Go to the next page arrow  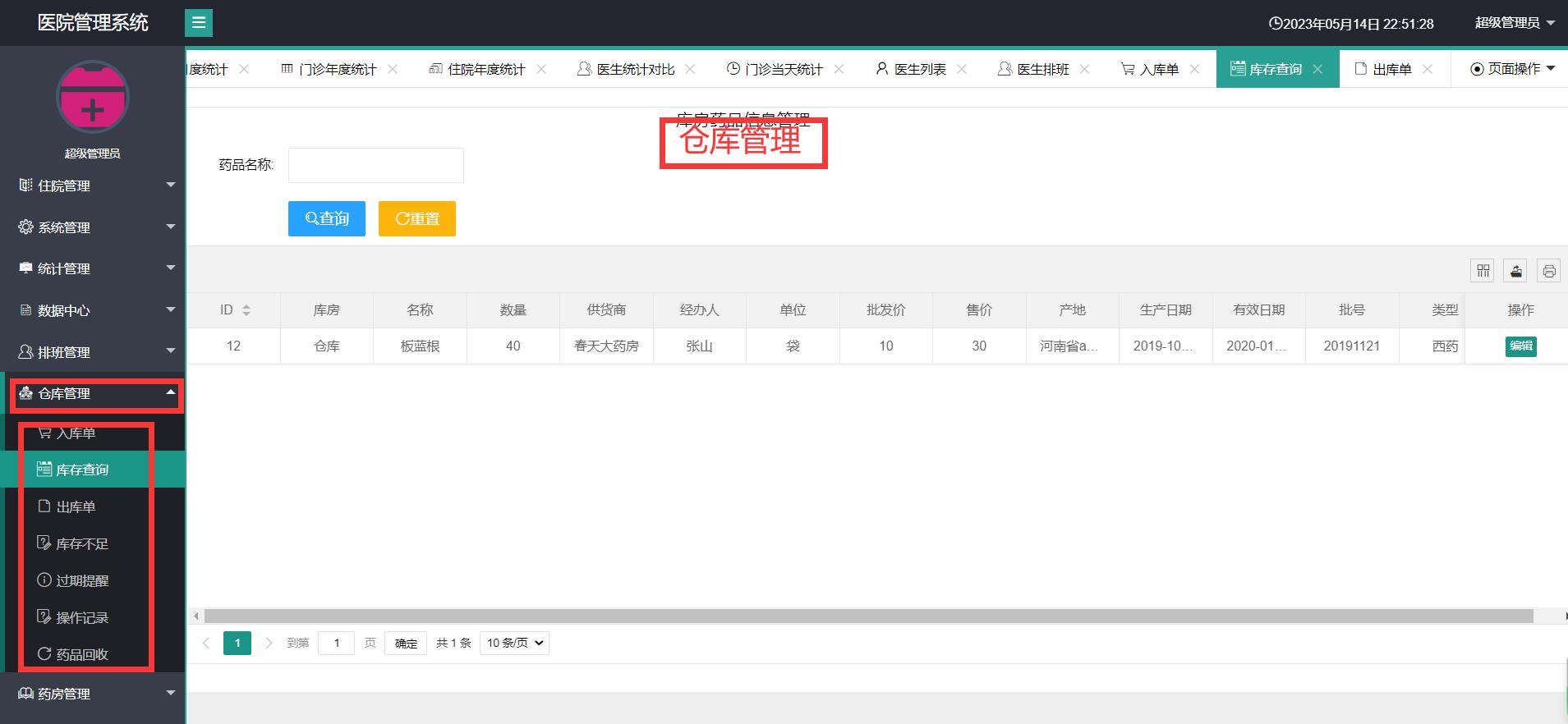(x=269, y=643)
